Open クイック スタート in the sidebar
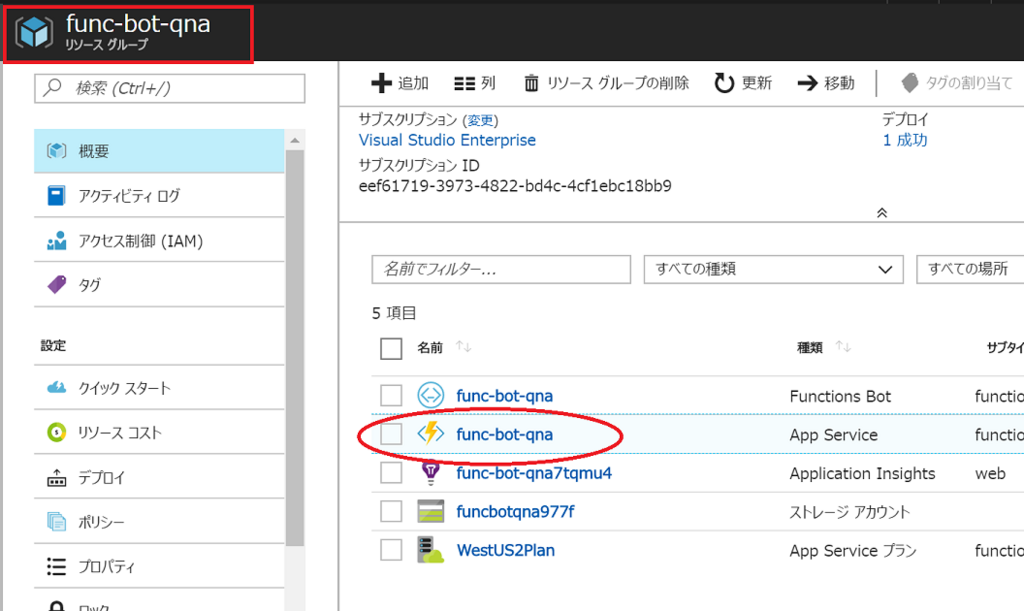Screen dimensions: 1024x611 coord(159,388)
